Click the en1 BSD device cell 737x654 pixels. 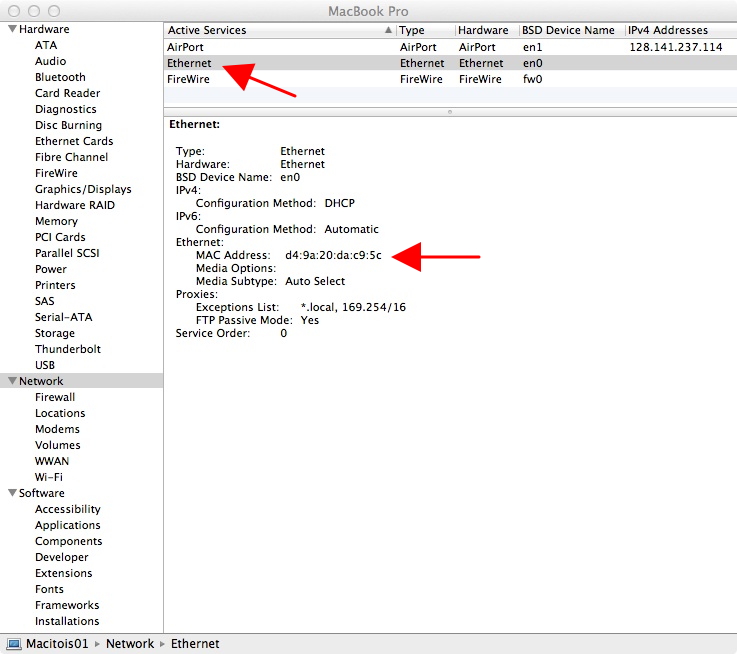click(x=533, y=47)
